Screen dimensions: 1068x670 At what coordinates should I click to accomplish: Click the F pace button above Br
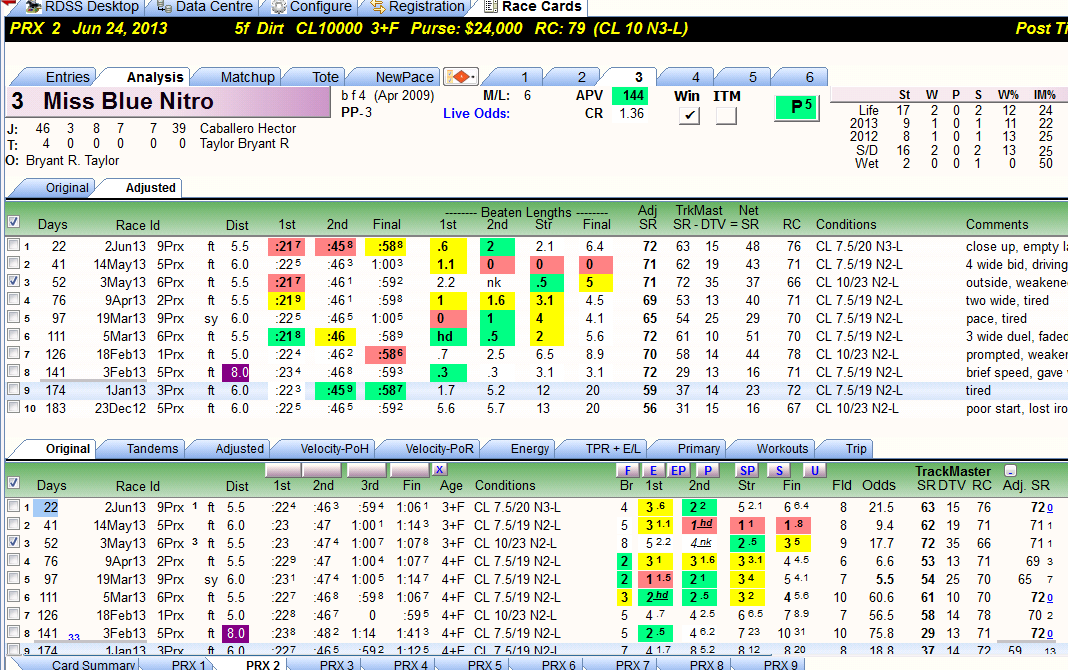click(627, 470)
